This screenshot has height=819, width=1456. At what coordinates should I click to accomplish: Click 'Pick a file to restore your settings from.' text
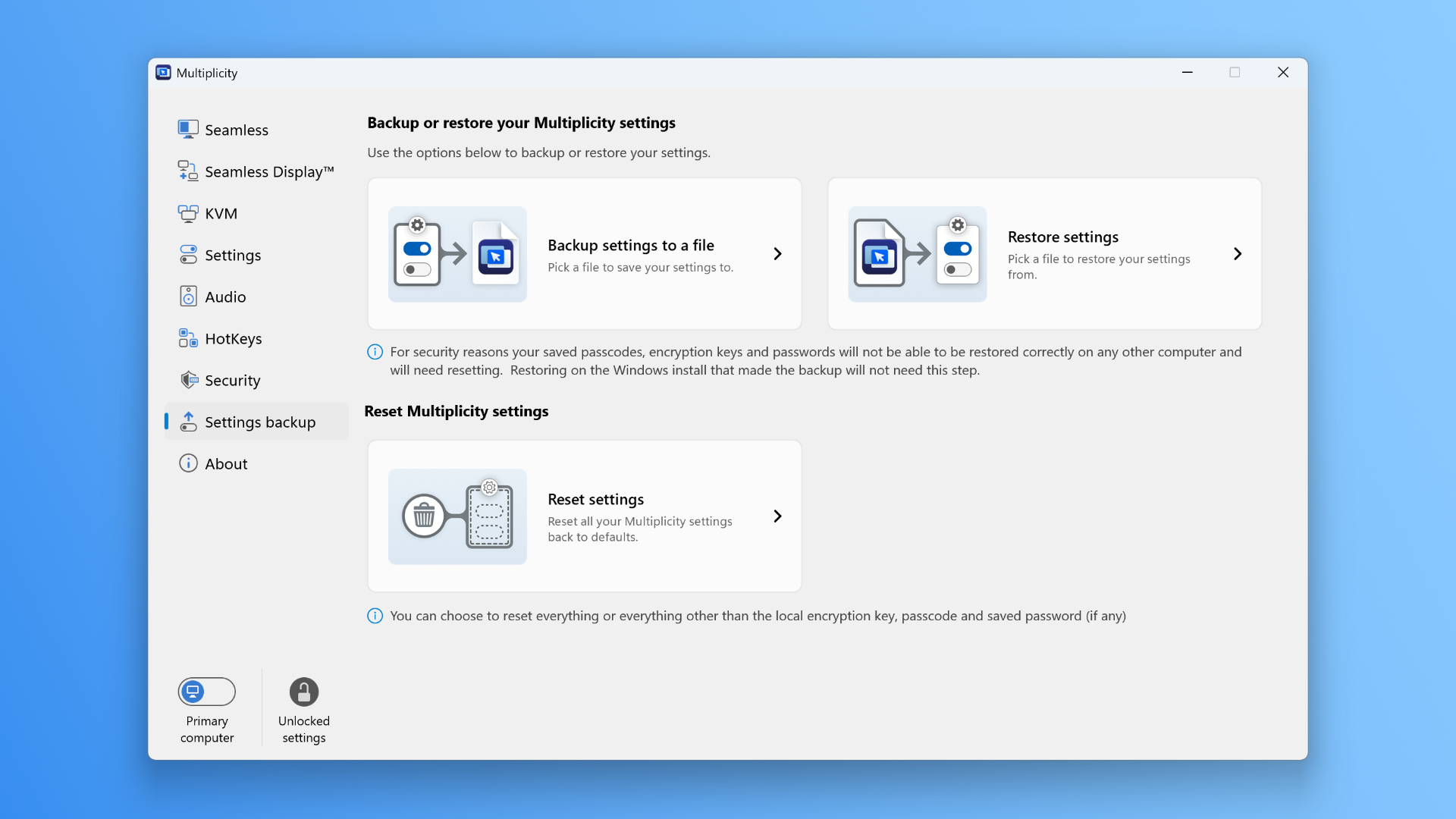(1099, 267)
